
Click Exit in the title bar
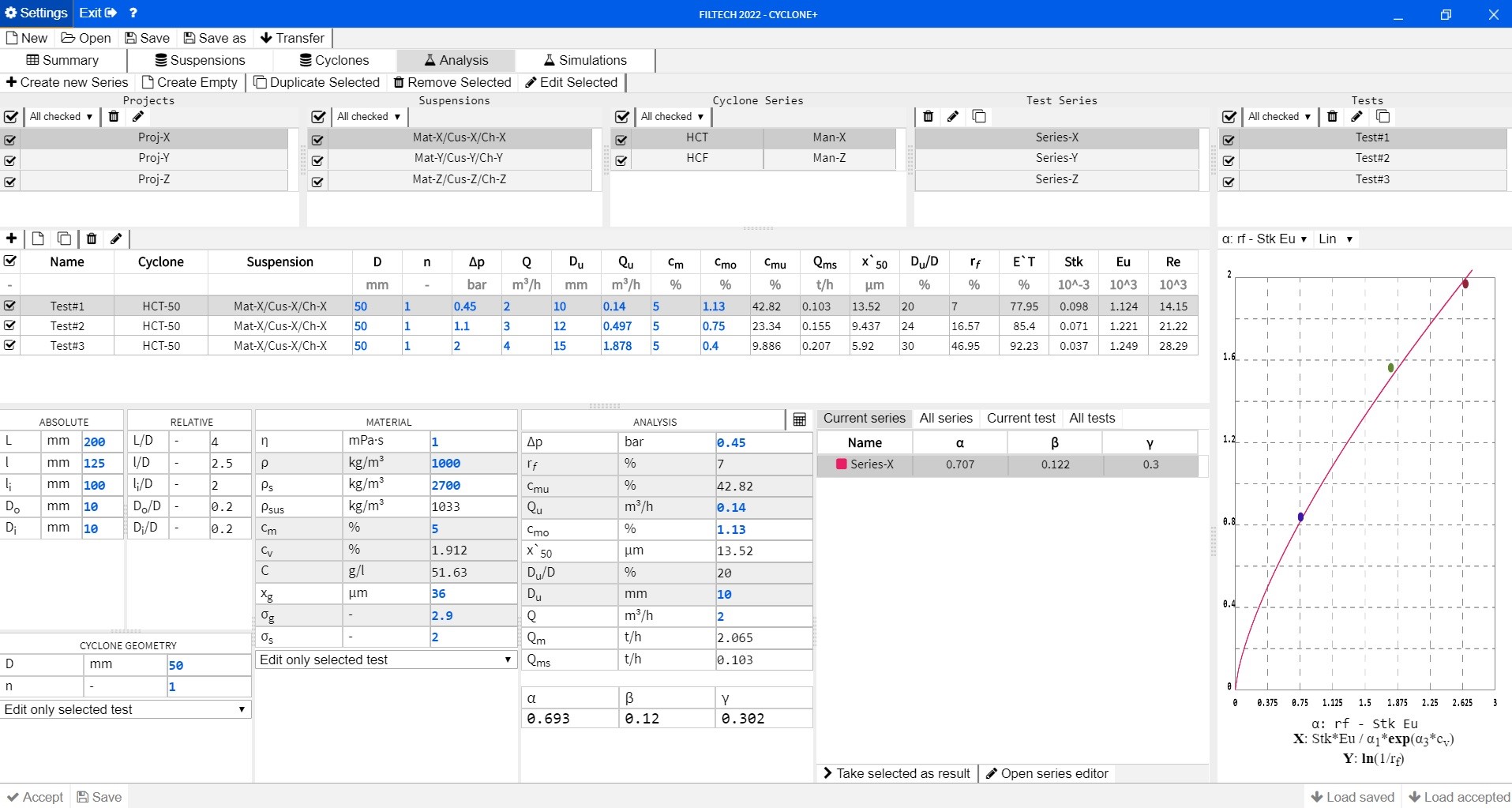point(98,13)
